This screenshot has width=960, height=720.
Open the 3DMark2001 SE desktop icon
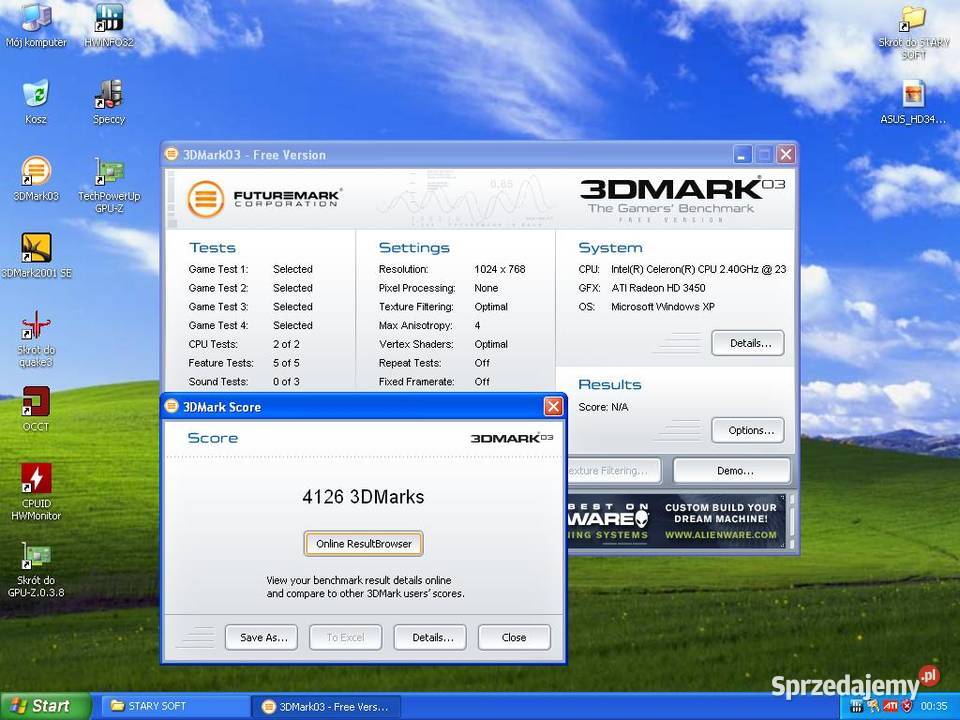pyautogui.click(x=36, y=249)
